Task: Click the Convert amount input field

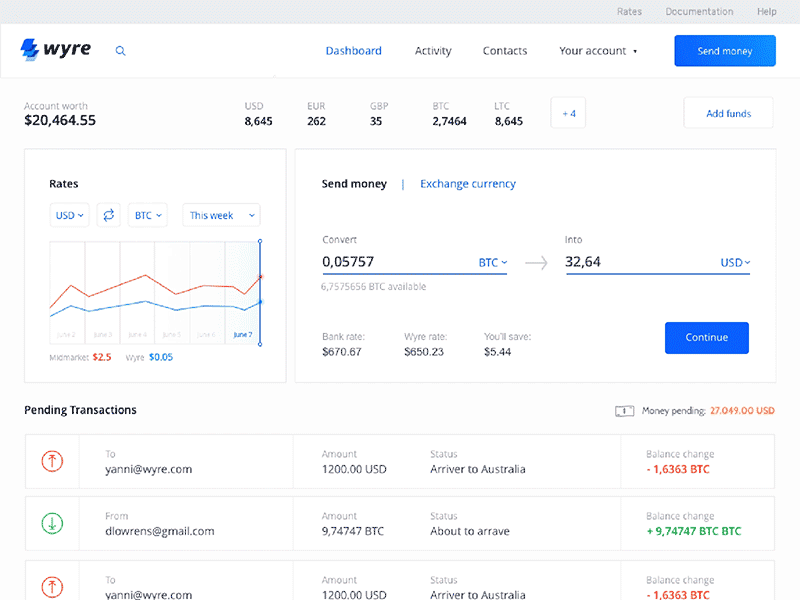Action: point(395,262)
